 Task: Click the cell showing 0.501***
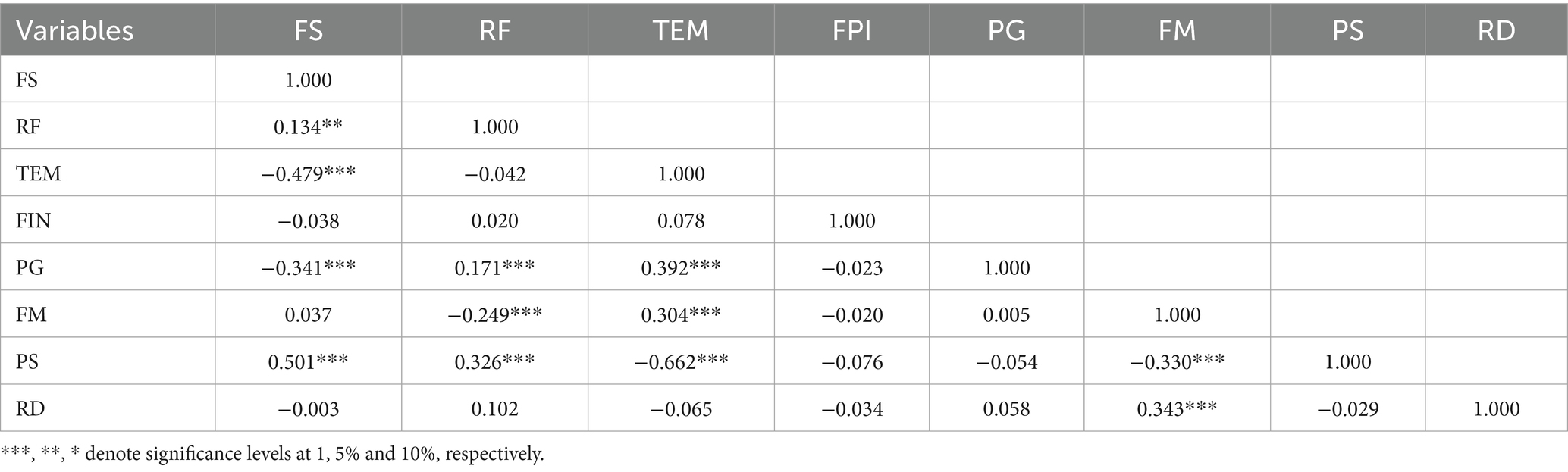click(x=308, y=361)
